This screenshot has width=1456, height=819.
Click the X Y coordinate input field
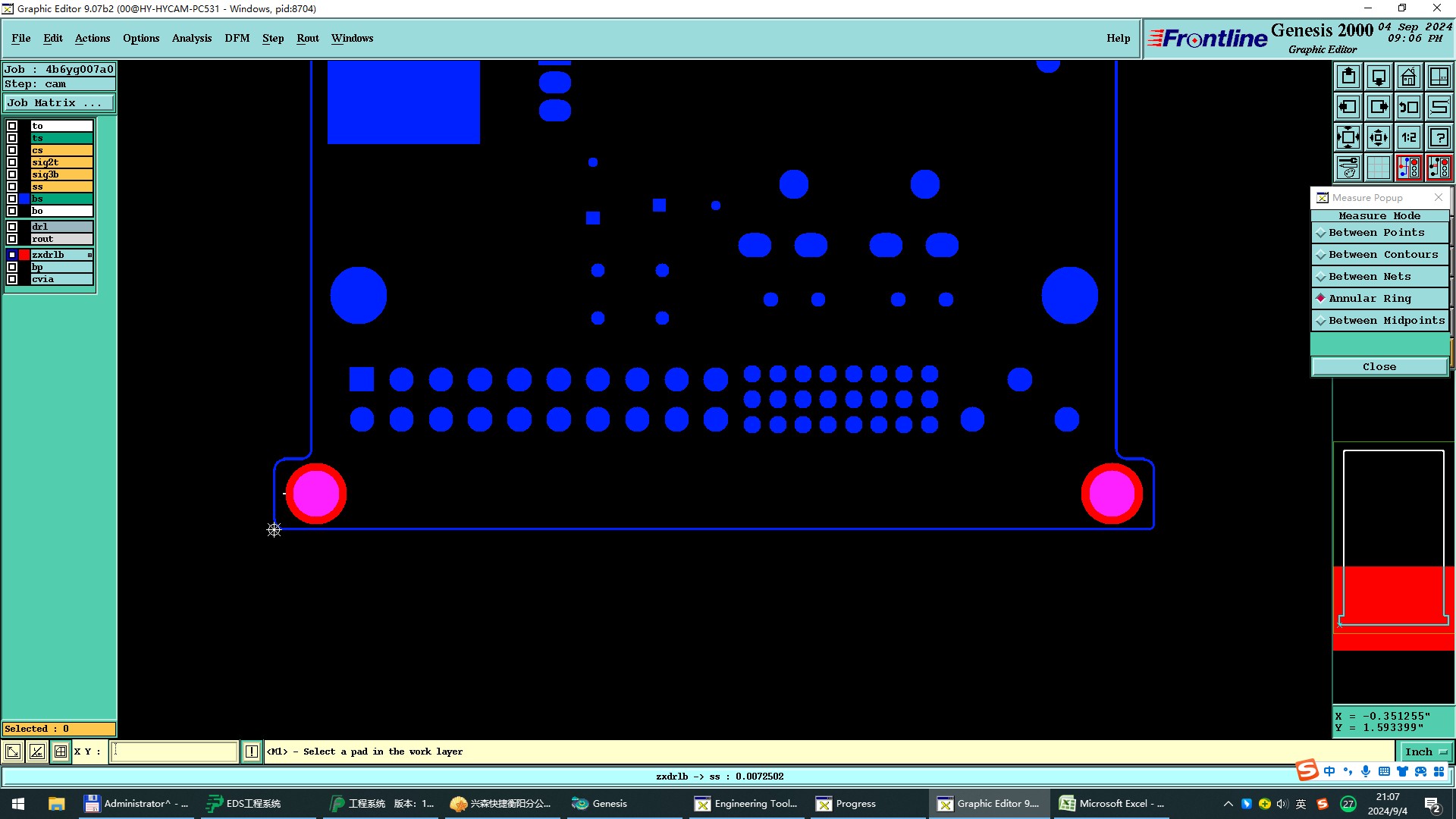coord(174,752)
